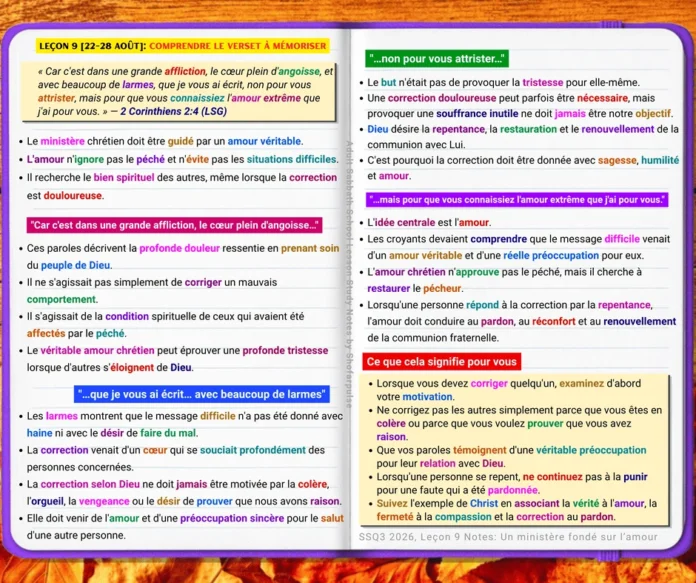
Task: Click the dark blue word "comprendre"
Action: tap(498, 239)
